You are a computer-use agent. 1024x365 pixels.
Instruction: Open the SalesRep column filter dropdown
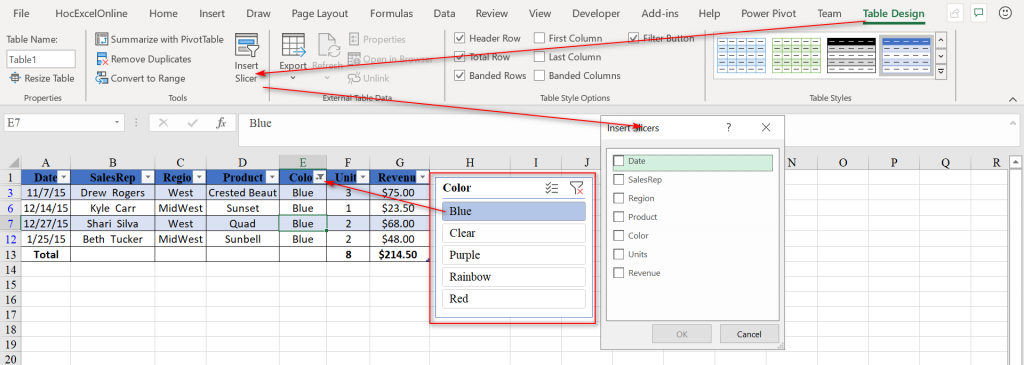click(x=148, y=177)
